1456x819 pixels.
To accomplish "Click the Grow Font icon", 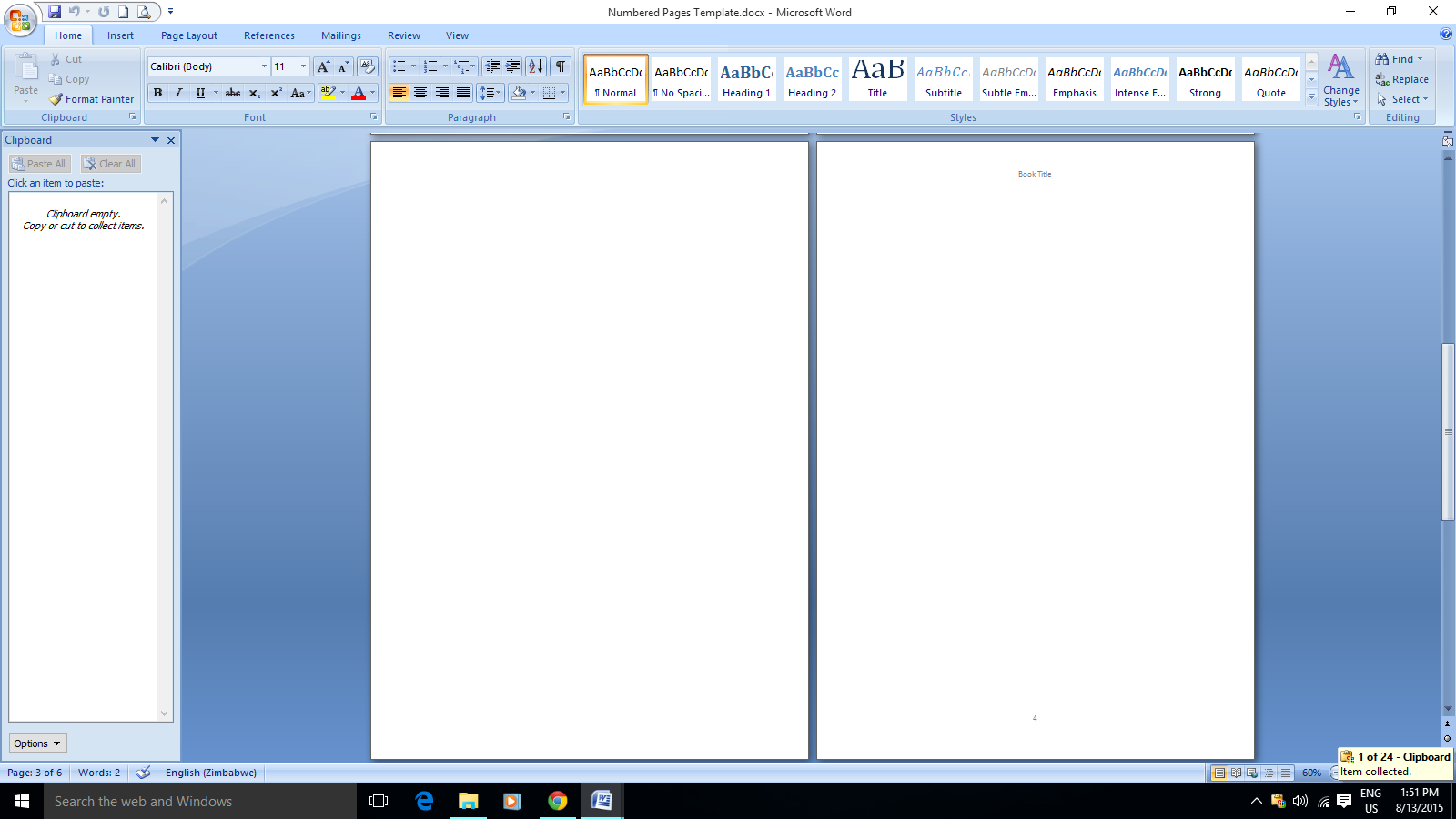I will 323,66.
